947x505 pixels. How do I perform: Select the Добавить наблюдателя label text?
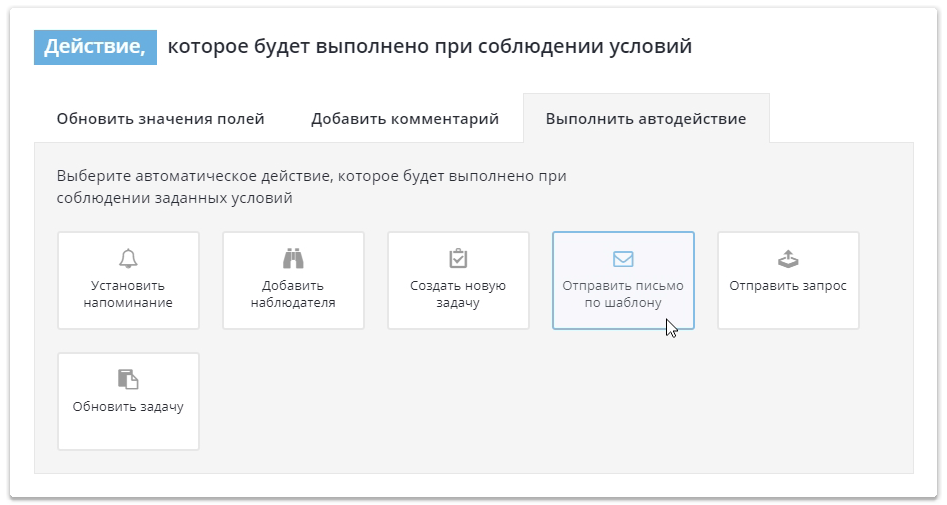[x=293, y=294]
